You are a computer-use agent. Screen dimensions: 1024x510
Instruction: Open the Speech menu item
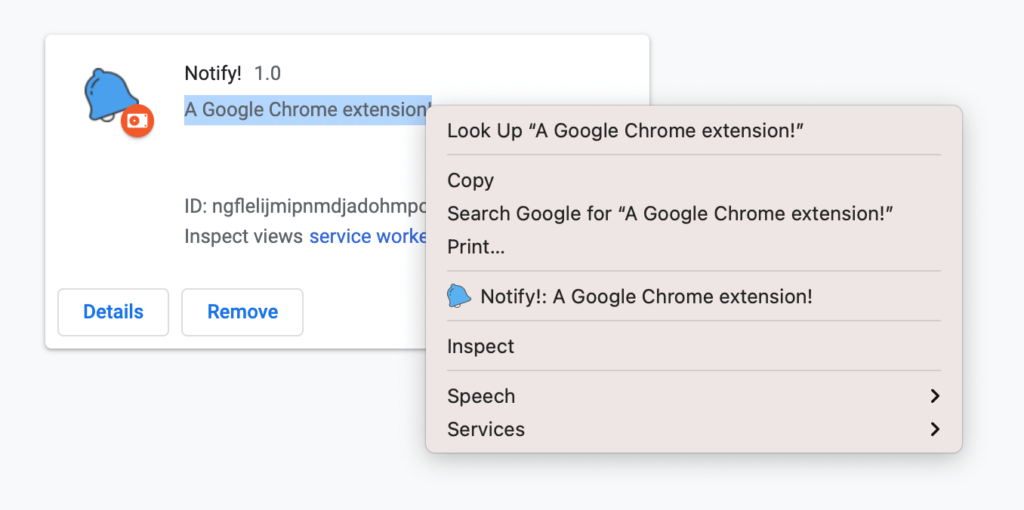[x=481, y=396]
